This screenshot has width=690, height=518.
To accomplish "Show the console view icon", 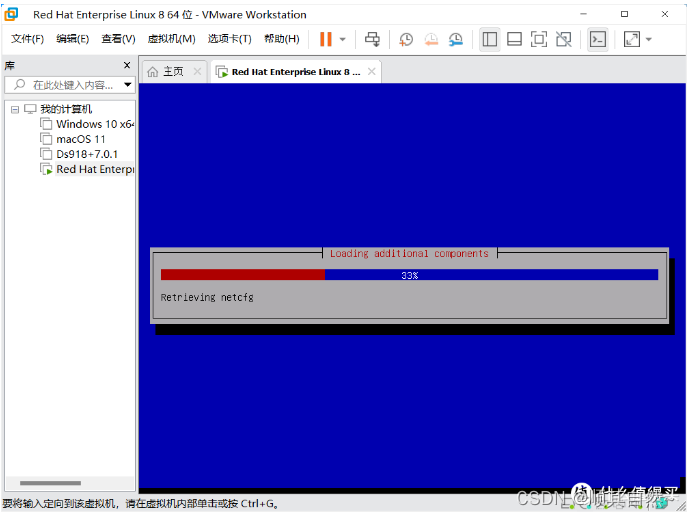I will 598,39.
